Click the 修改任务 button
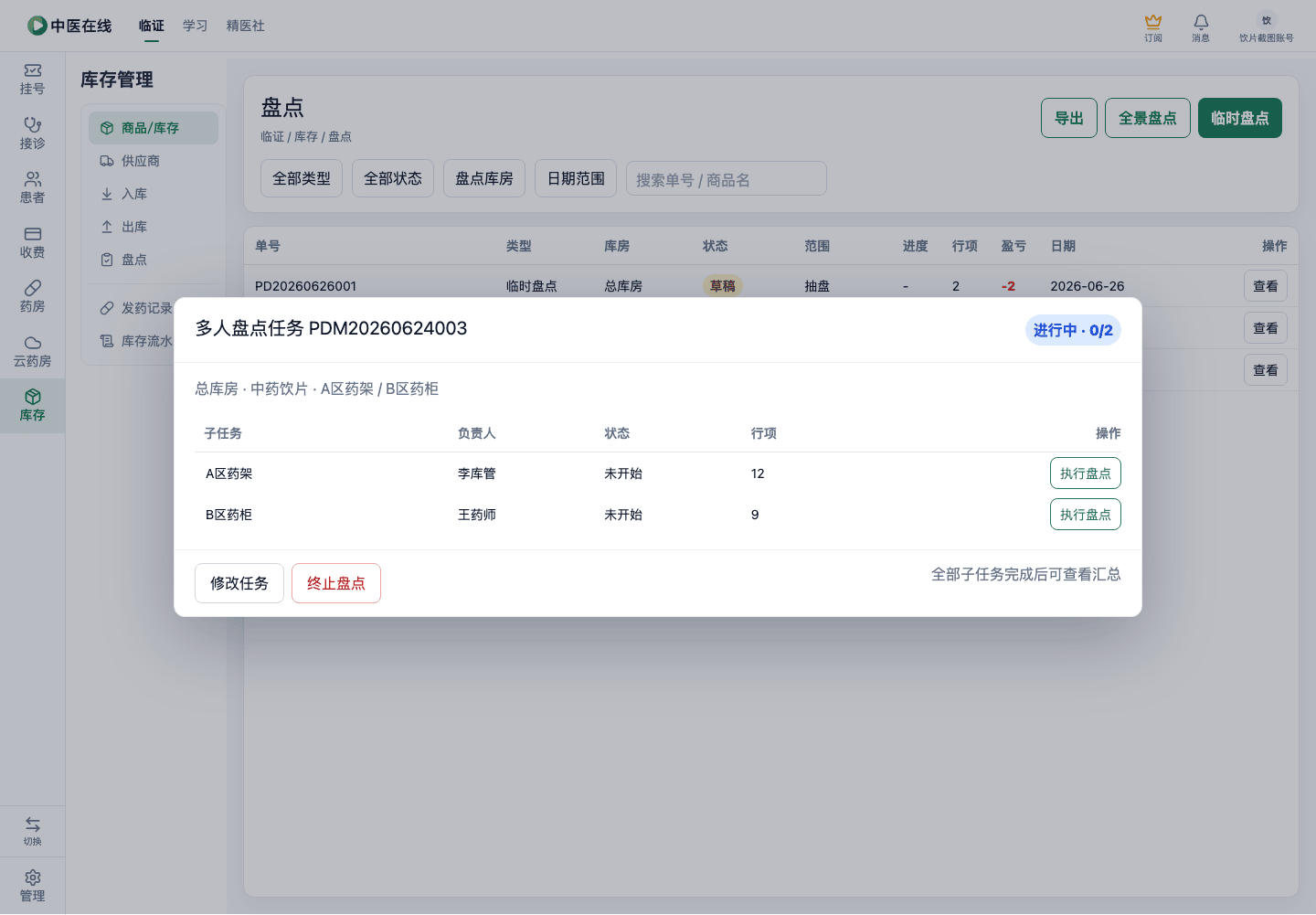This screenshot has height=915, width=1316. point(239,583)
